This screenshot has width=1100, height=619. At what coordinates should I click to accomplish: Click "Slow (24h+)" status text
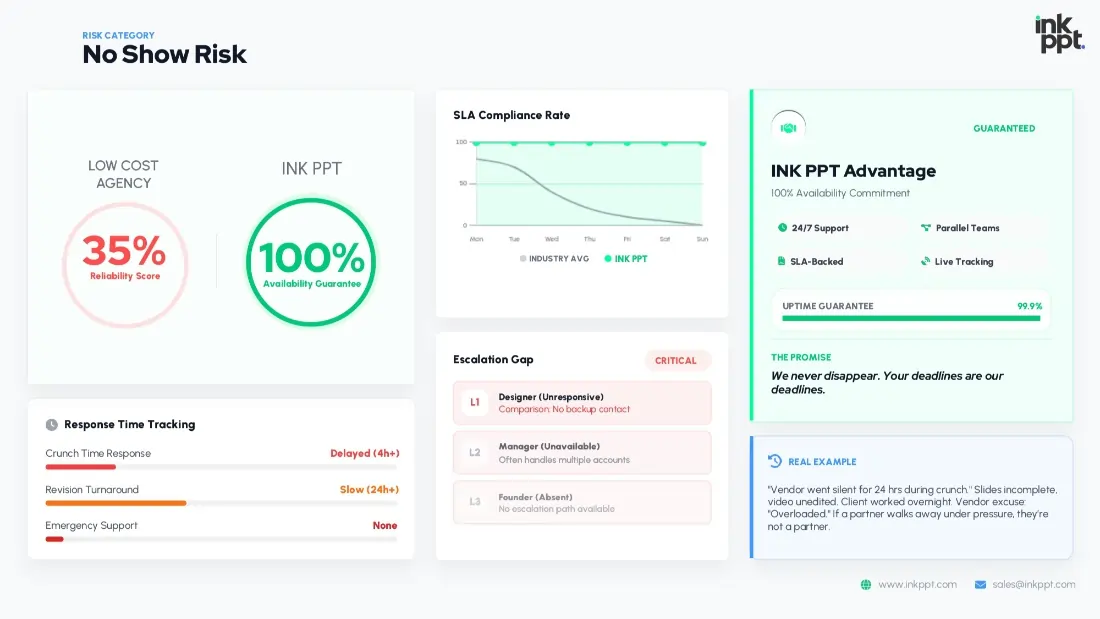click(x=369, y=489)
